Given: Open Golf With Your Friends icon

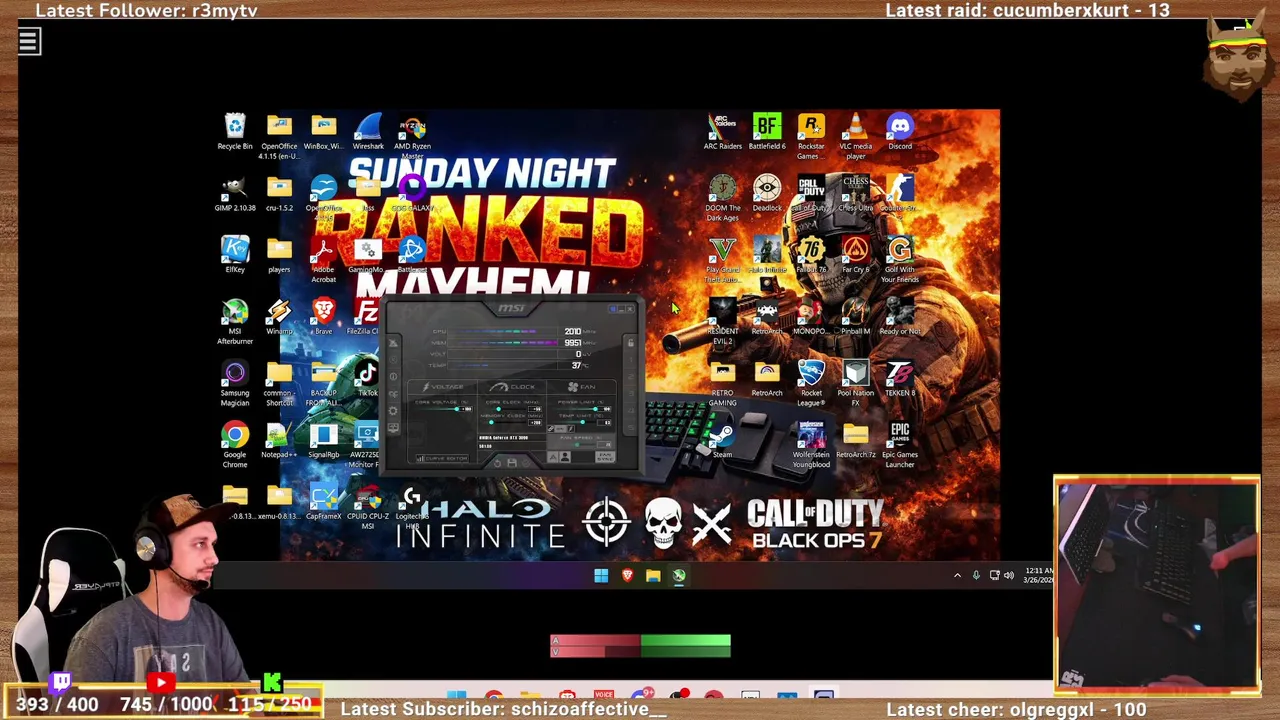Looking at the screenshot, I should click(900, 260).
